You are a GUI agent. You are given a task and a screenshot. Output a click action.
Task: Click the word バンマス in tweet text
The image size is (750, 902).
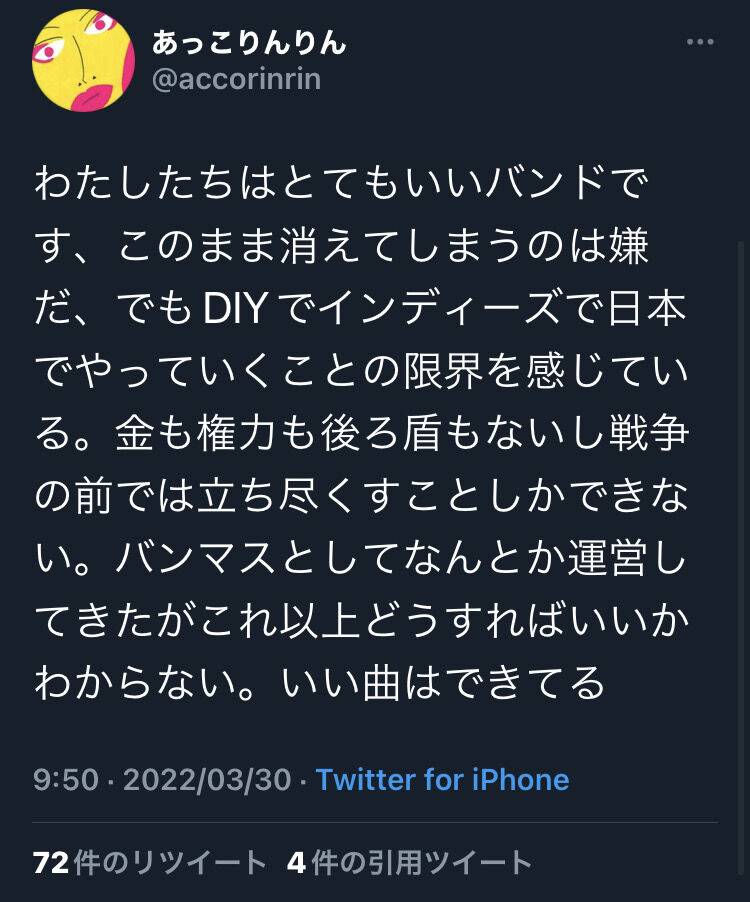pyautogui.click(x=196, y=558)
